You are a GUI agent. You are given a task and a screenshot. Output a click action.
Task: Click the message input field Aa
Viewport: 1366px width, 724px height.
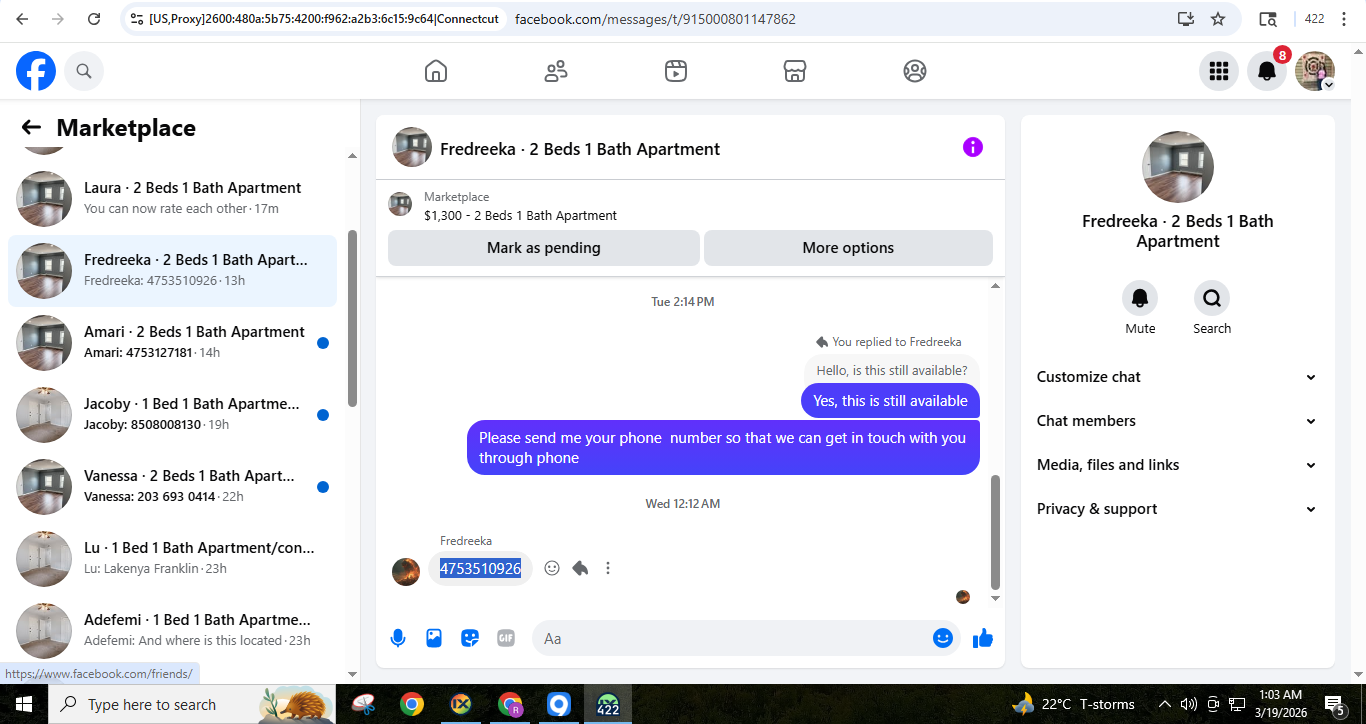point(730,638)
